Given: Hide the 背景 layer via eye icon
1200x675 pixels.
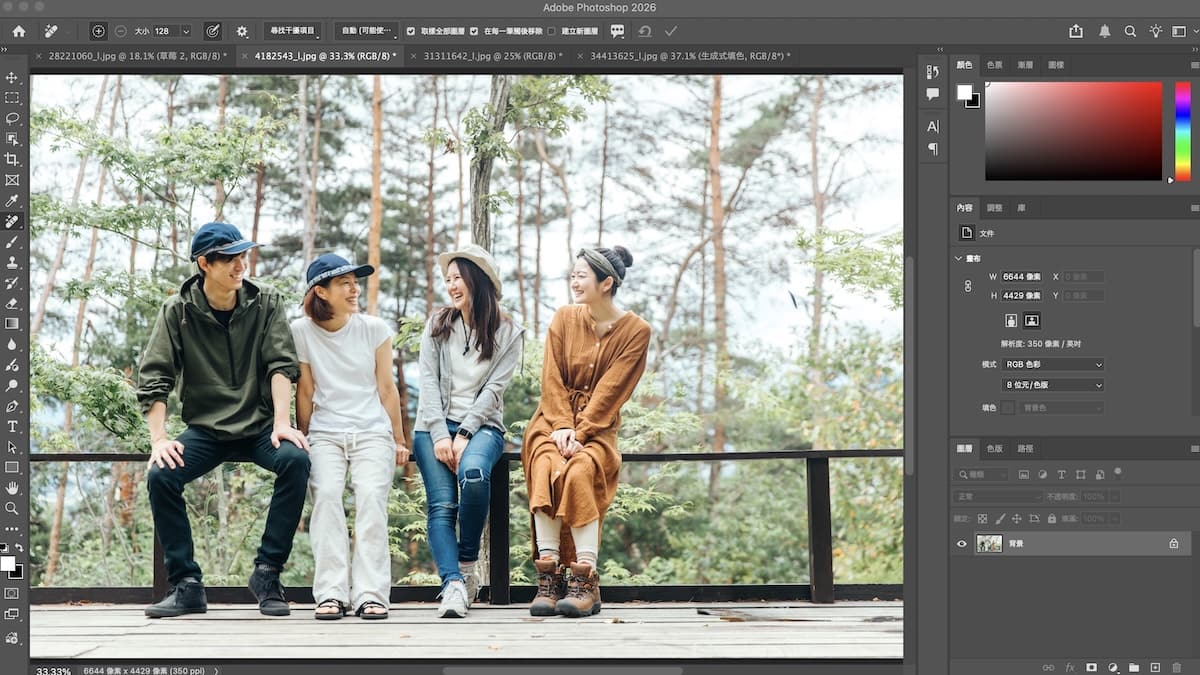Looking at the screenshot, I should (962, 544).
